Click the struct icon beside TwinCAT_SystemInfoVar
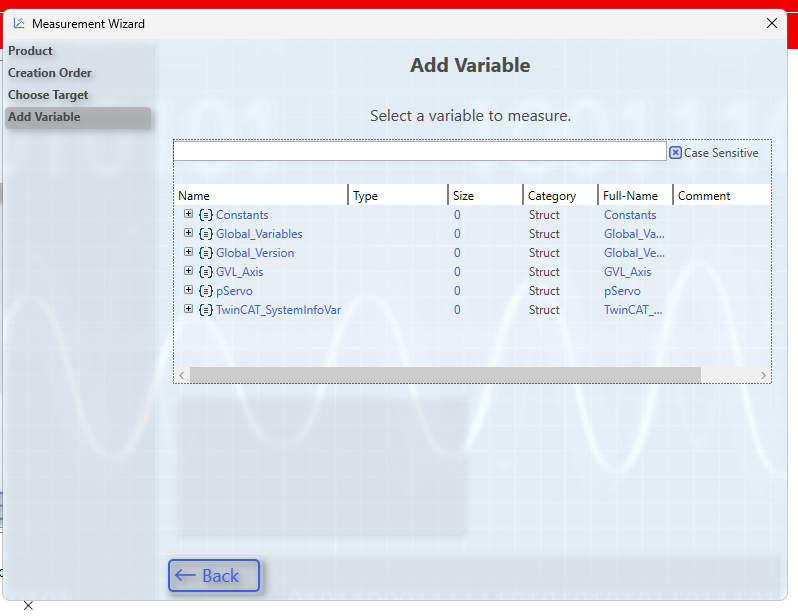This screenshot has height=616, width=798. pyautogui.click(x=206, y=310)
